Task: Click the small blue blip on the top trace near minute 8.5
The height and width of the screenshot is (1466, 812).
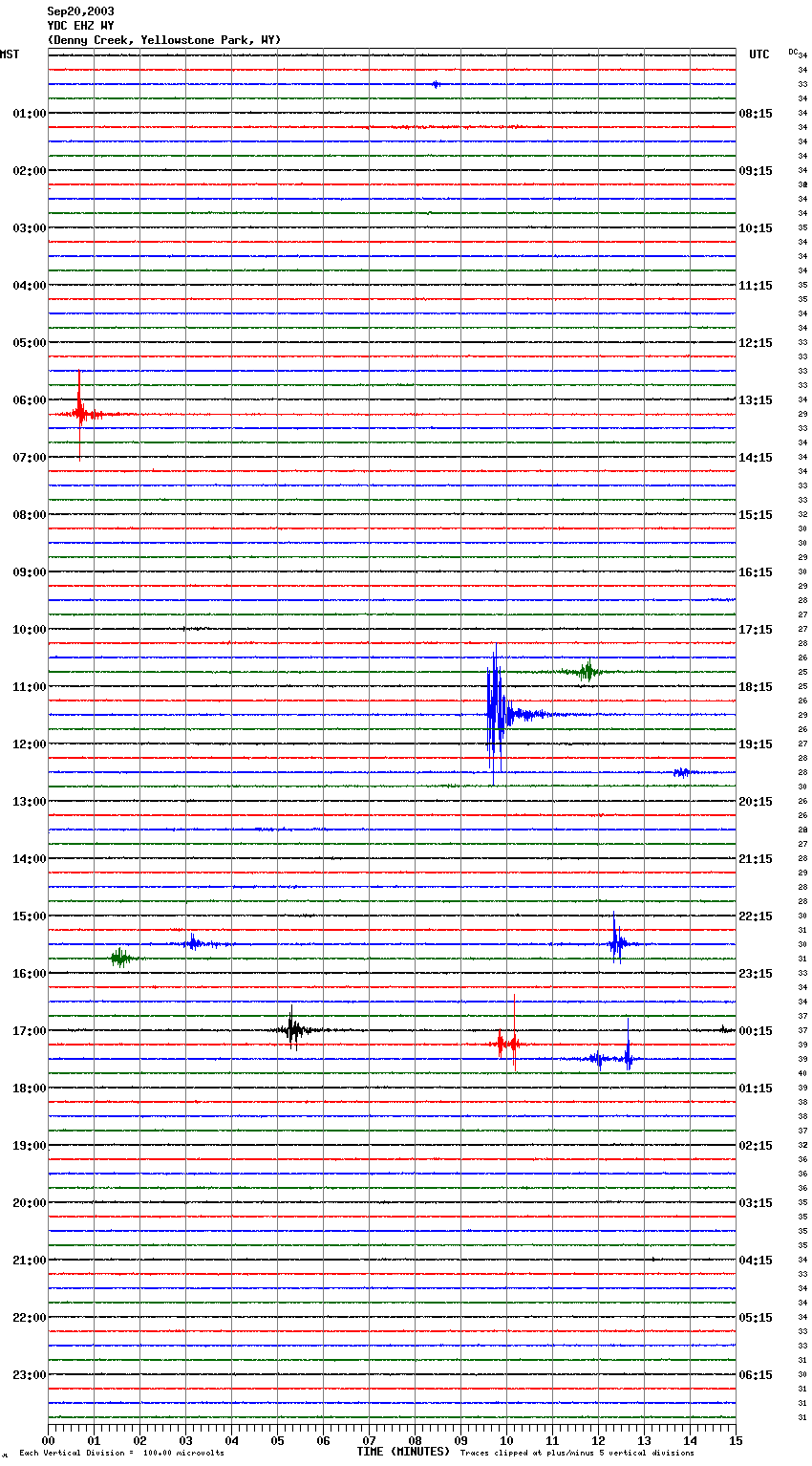Action: 436,84
